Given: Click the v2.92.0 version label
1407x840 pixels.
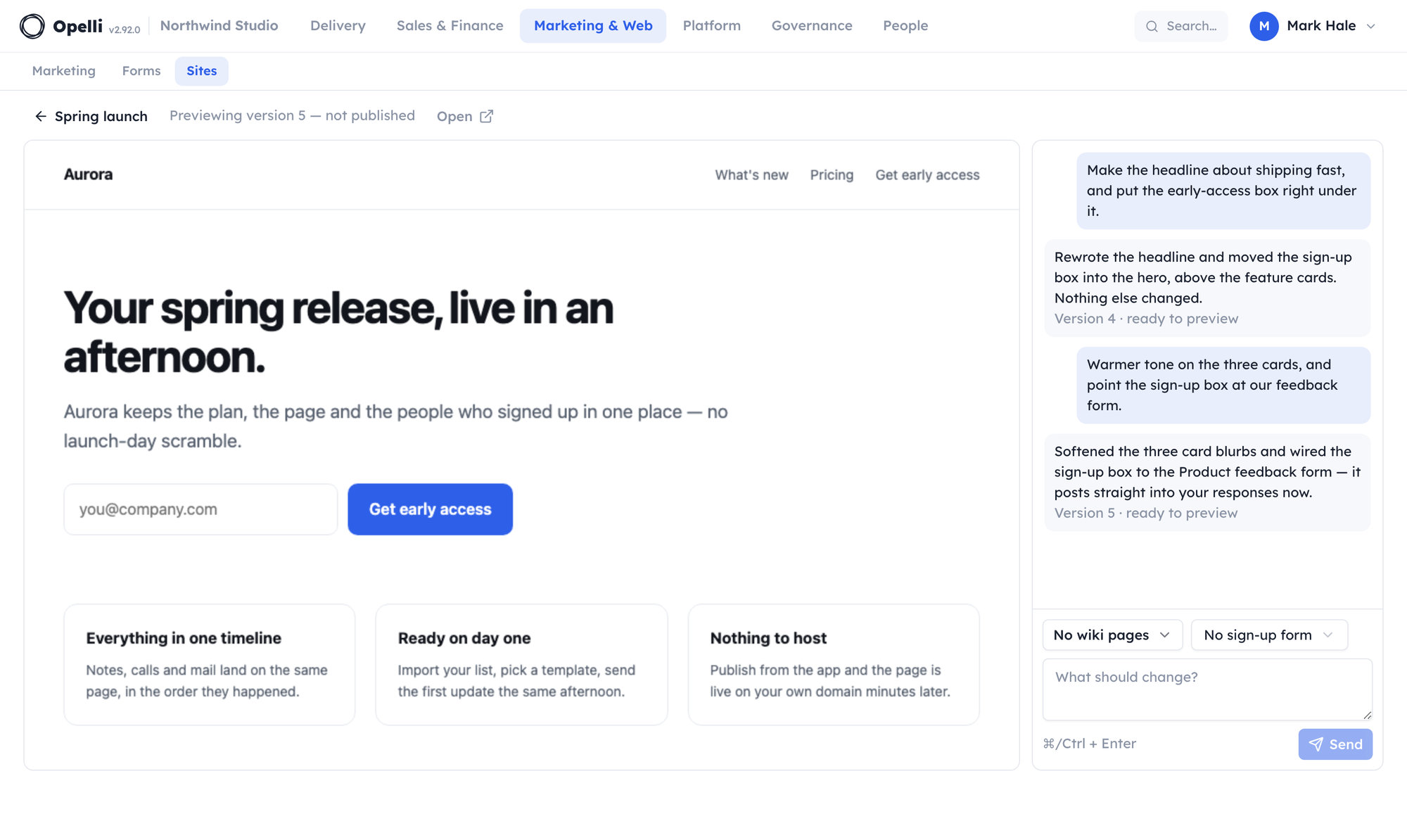Looking at the screenshot, I should tap(125, 30).
